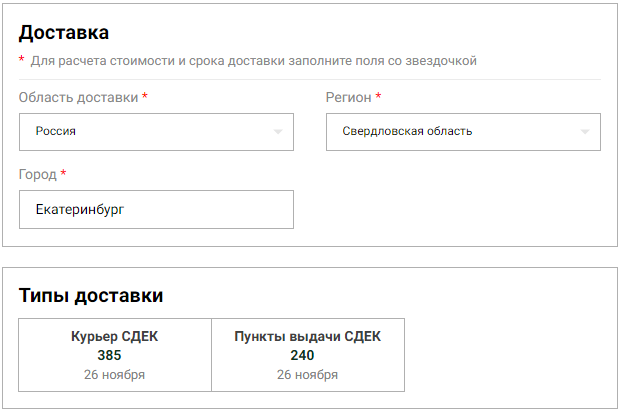Click the Регион field label
This screenshot has width=622, height=413.
click(348, 97)
